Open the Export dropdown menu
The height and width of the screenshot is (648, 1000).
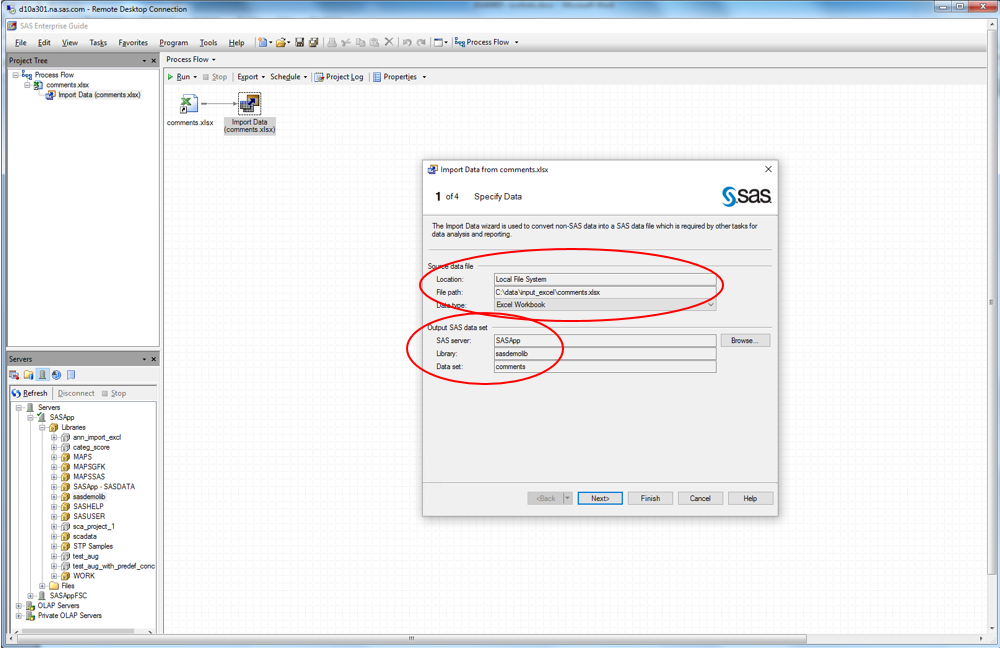[x=263, y=77]
